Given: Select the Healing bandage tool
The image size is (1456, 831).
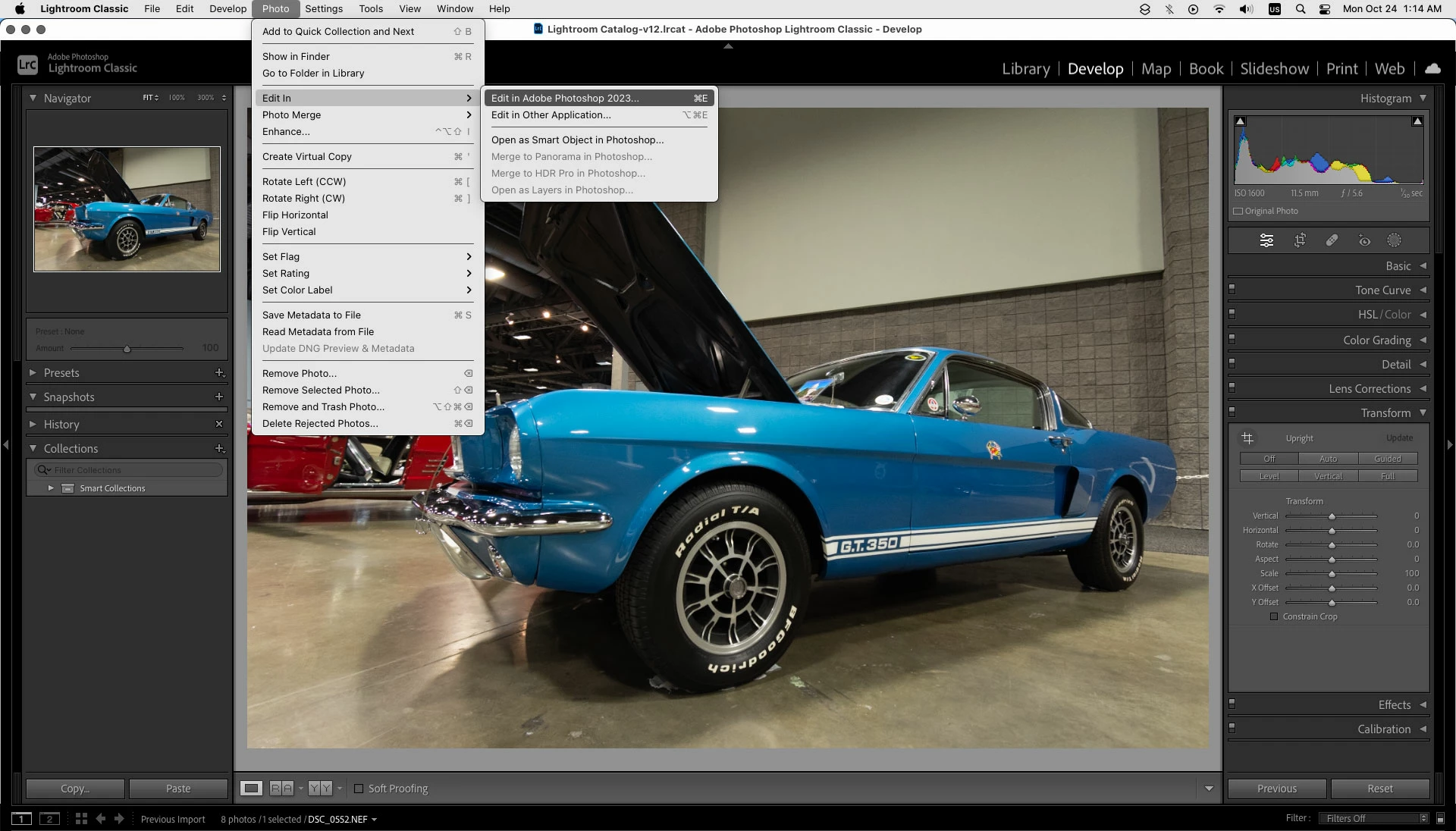Looking at the screenshot, I should click(x=1332, y=240).
